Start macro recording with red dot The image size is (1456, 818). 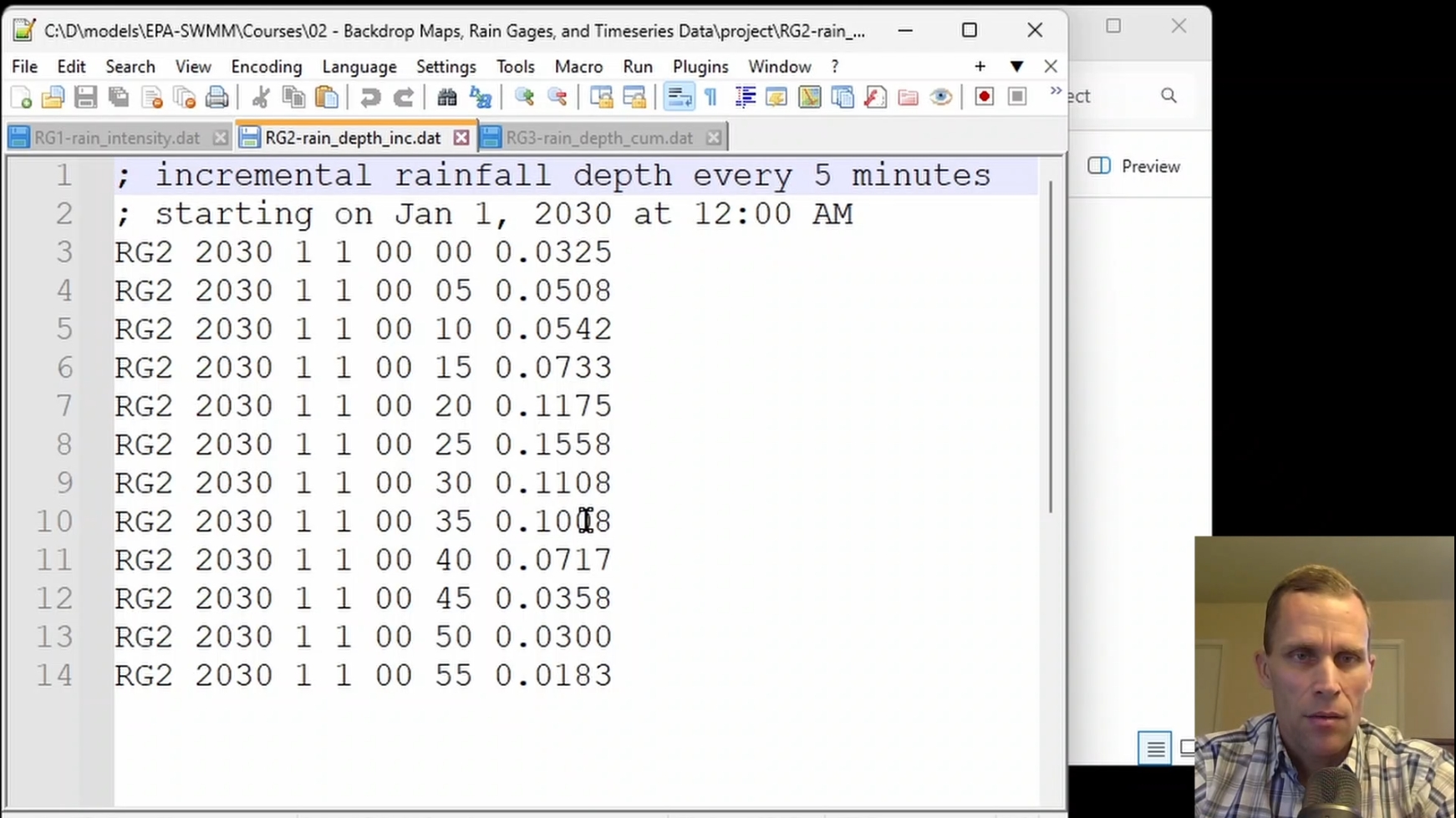984,98
